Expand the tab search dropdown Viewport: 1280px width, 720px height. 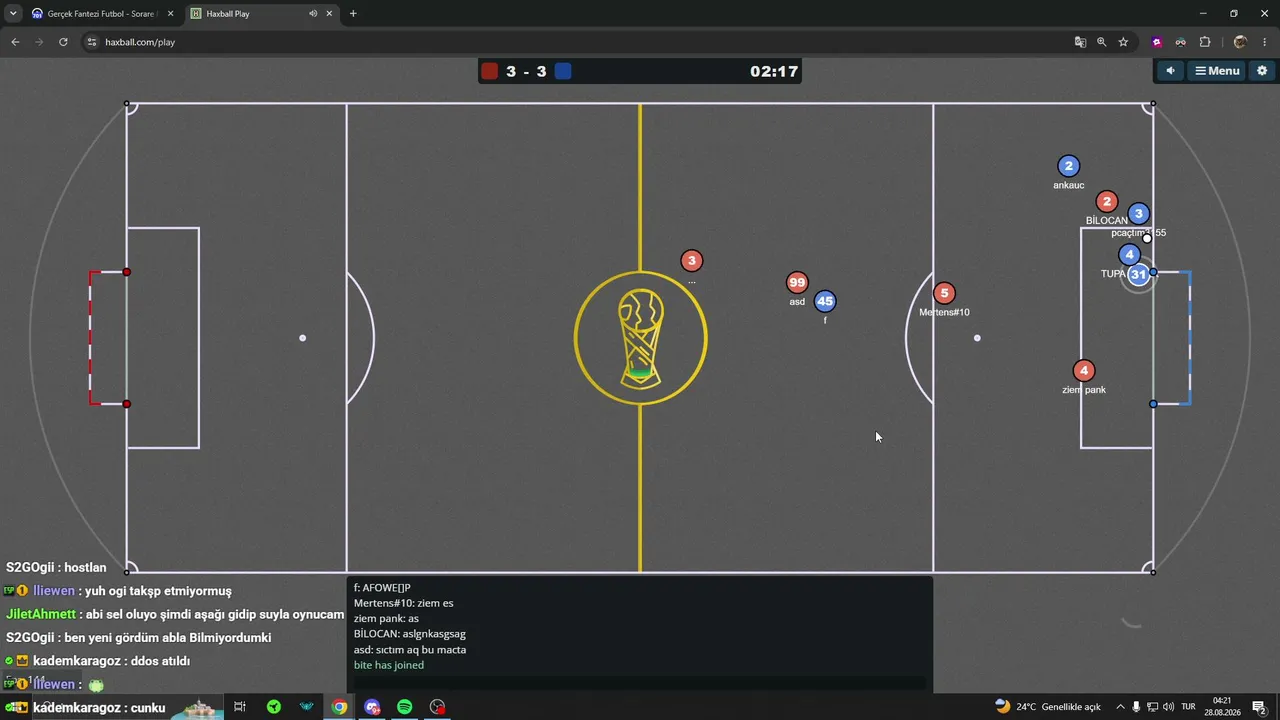click(13, 14)
